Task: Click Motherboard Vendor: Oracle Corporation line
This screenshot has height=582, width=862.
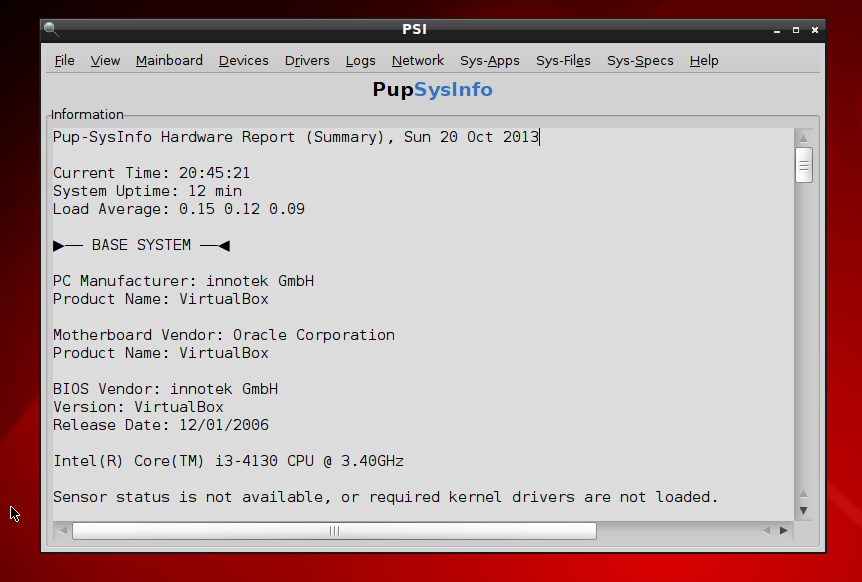Action: tap(224, 335)
